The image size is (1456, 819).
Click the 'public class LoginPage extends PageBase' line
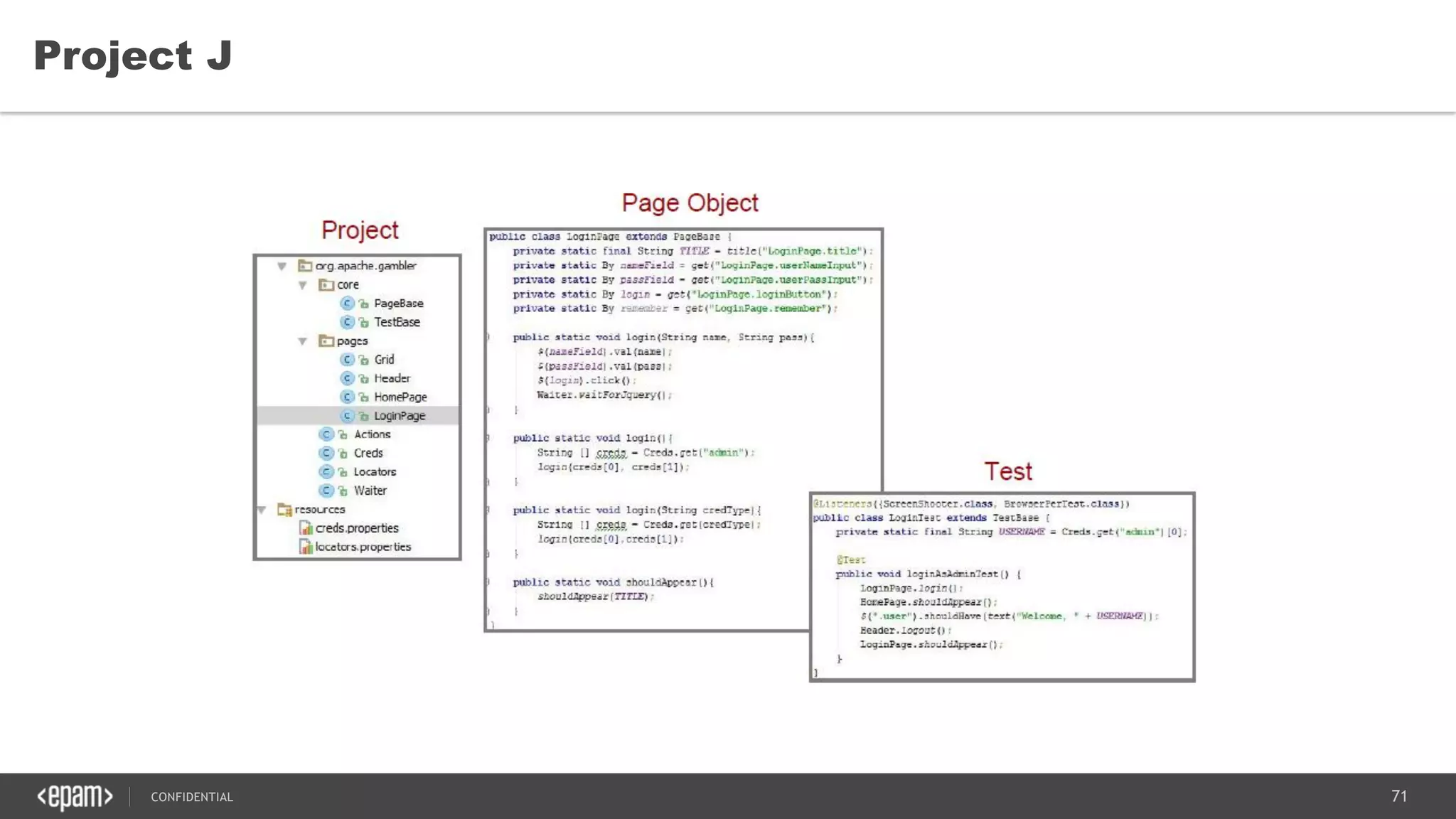point(610,237)
